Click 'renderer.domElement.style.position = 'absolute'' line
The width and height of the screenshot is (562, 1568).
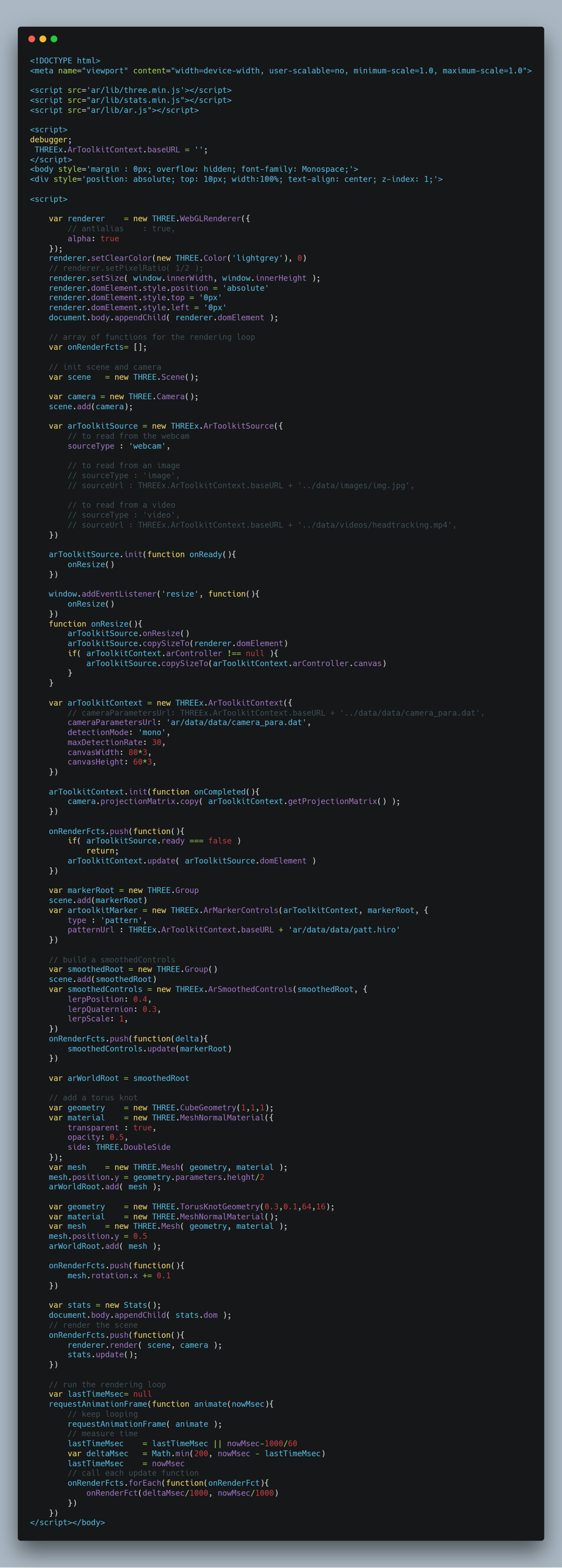click(x=159, y=288)
